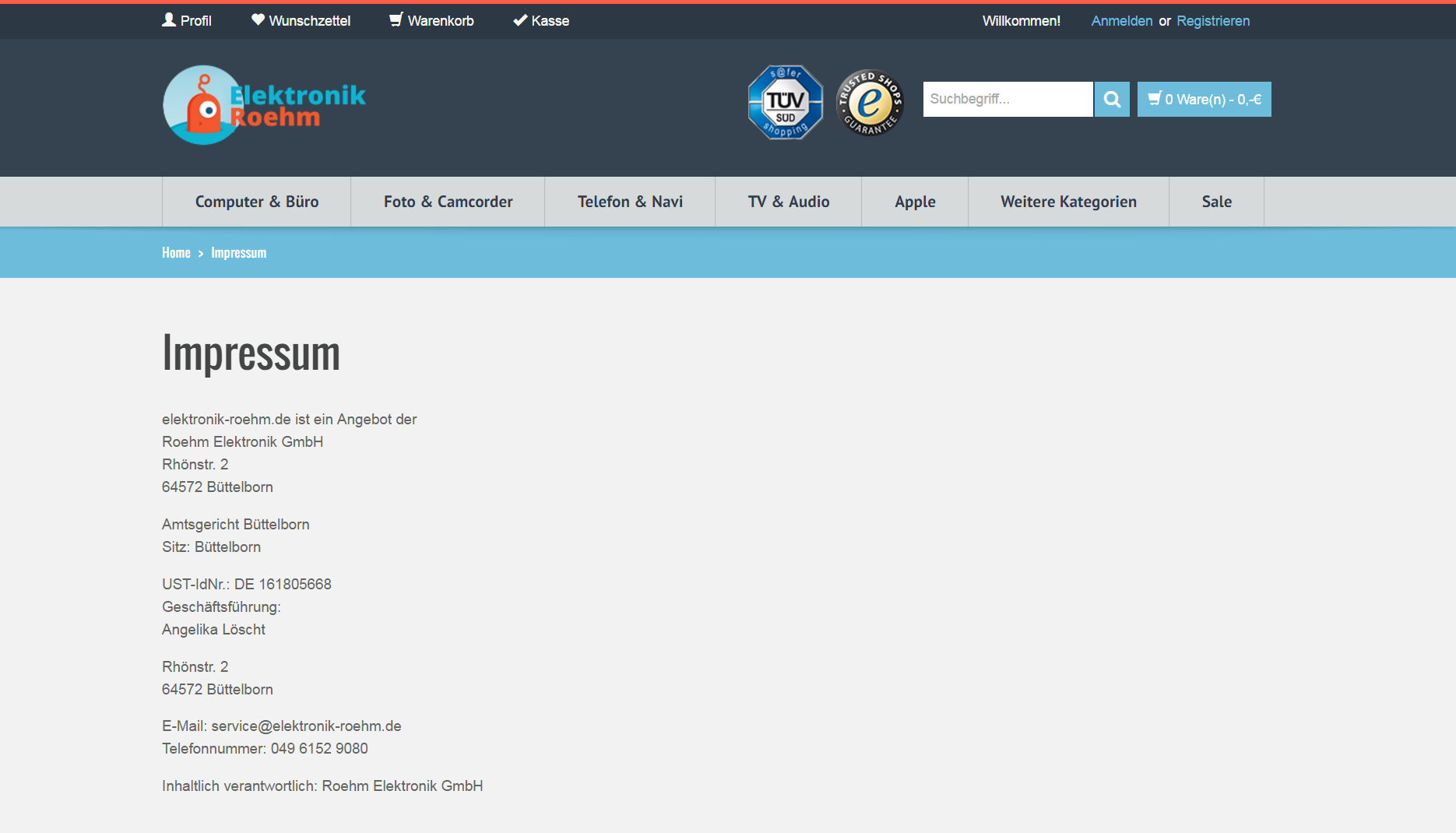1456x833 pixels.
Task: Open the TV & Audio category
Action: pyautogui.click(x=789, y=202)
